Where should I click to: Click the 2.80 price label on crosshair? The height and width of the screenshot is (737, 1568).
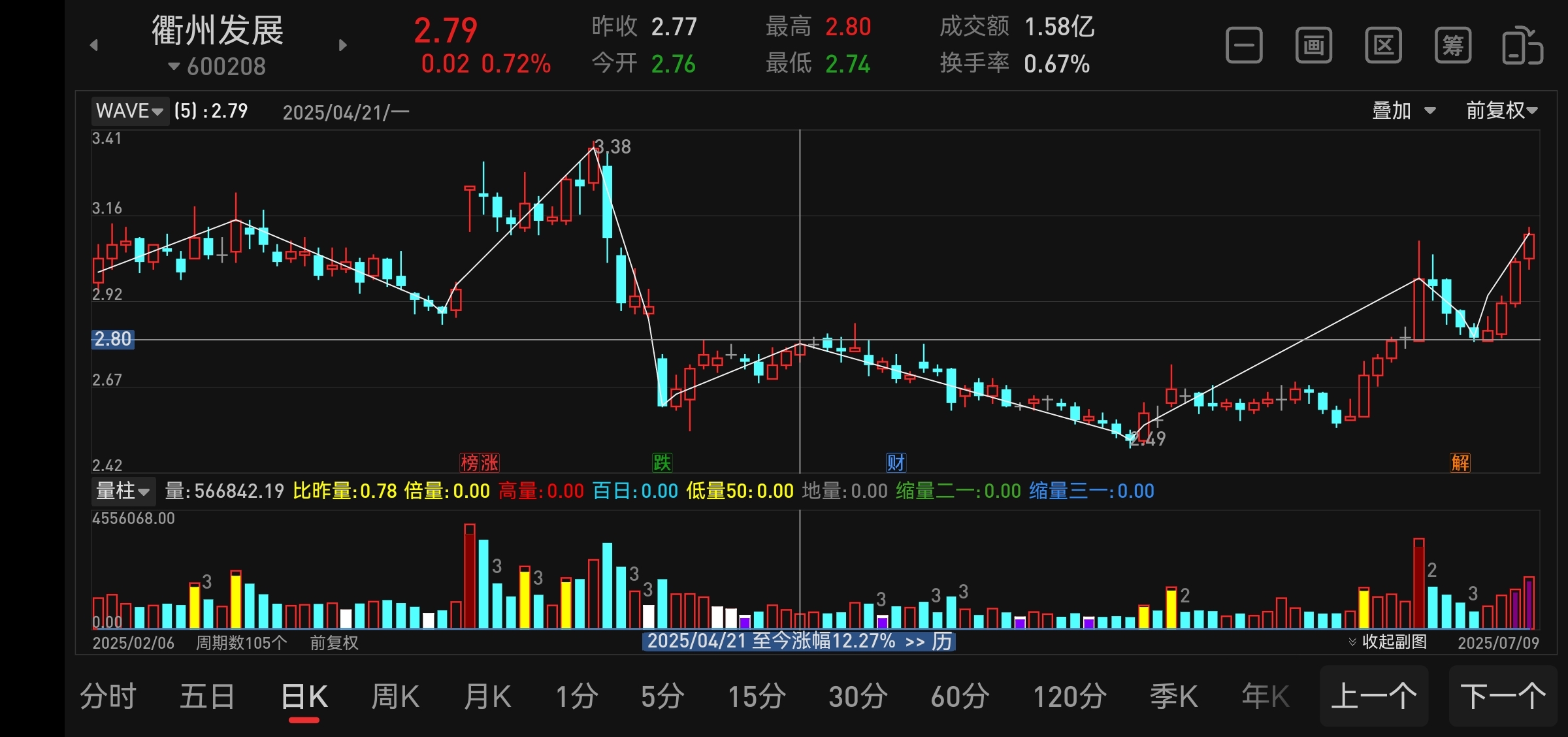click(112, 339)
